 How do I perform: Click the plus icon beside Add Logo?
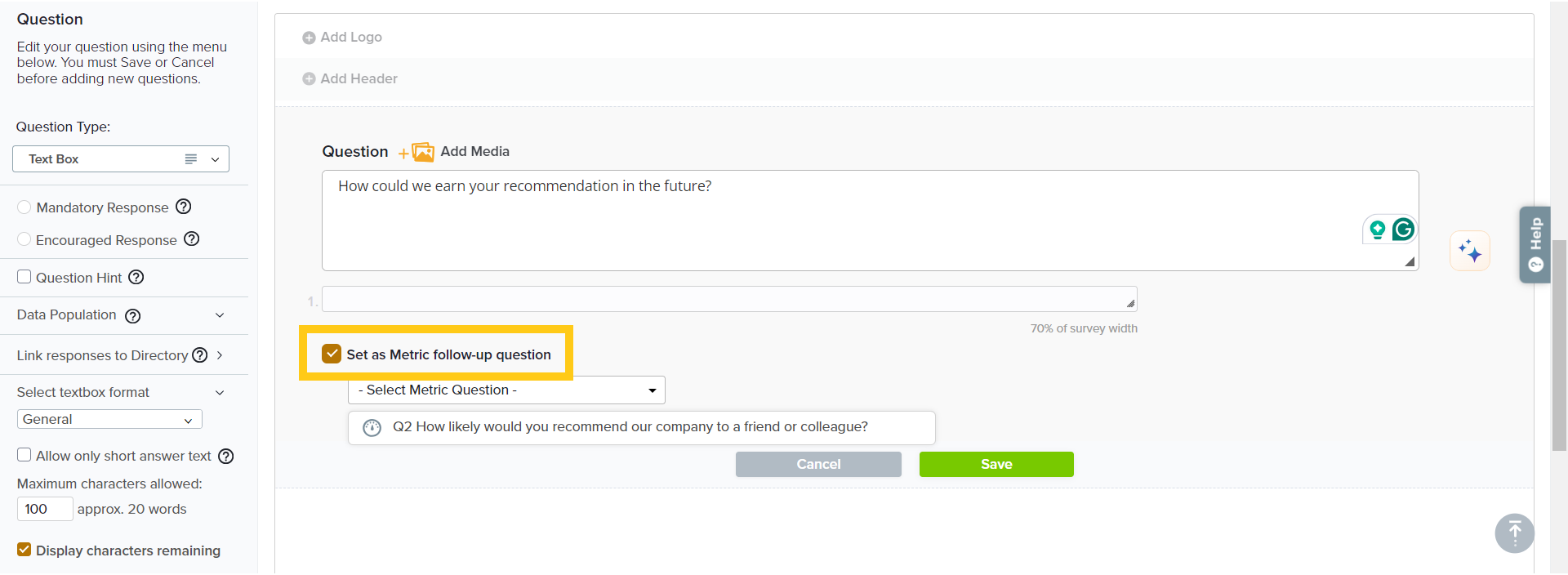click(309, 38)
